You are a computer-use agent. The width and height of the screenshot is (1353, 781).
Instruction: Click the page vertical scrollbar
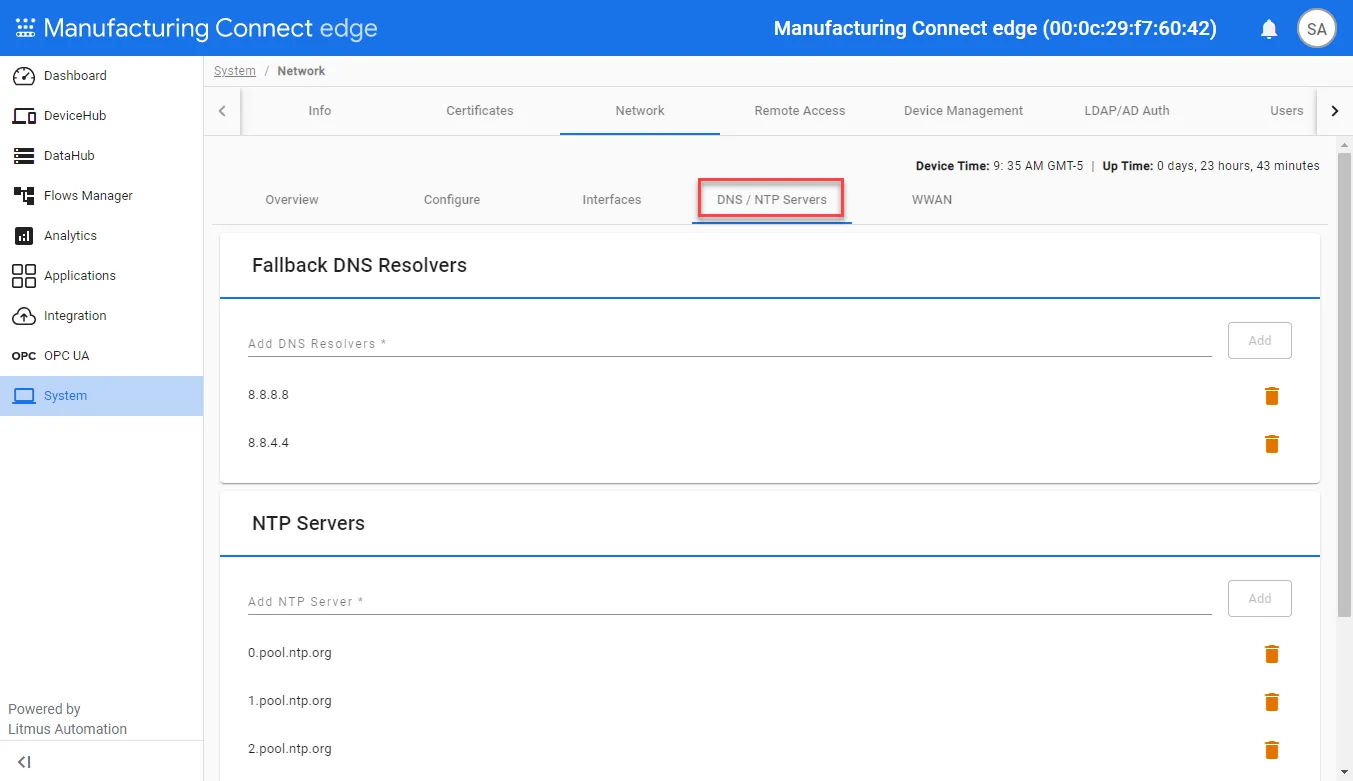(1345, 385)
